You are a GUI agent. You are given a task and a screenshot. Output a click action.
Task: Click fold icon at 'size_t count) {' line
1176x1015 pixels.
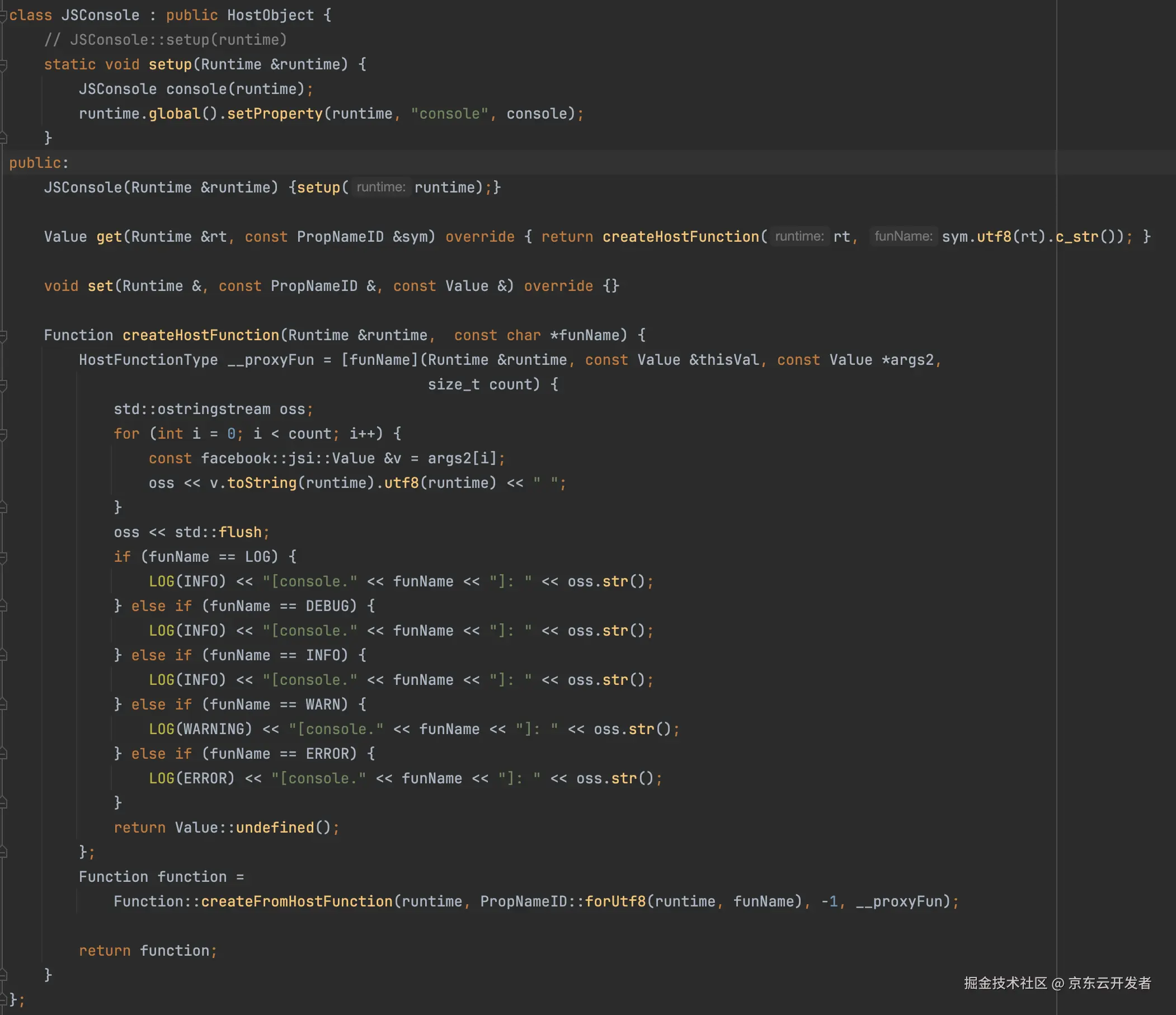[3, 385]
